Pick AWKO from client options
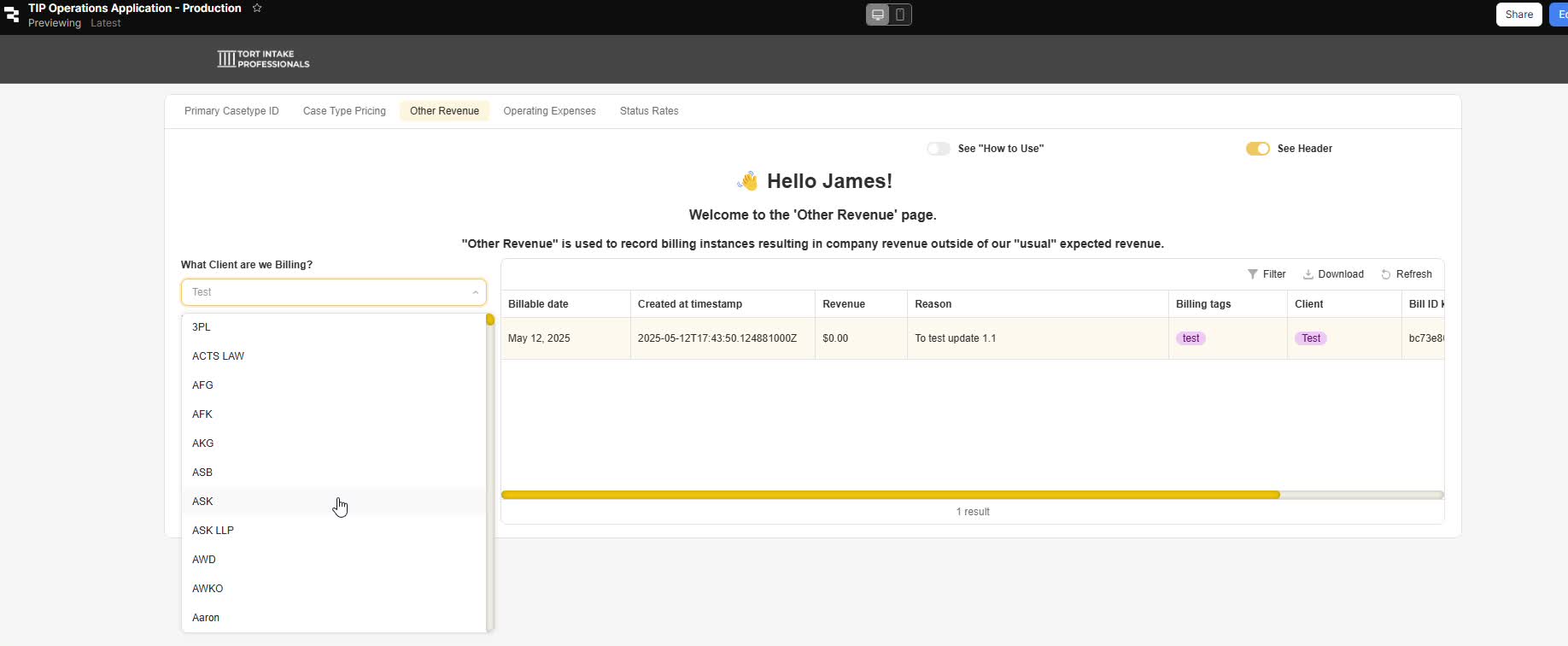 click(x=208, y=589)
